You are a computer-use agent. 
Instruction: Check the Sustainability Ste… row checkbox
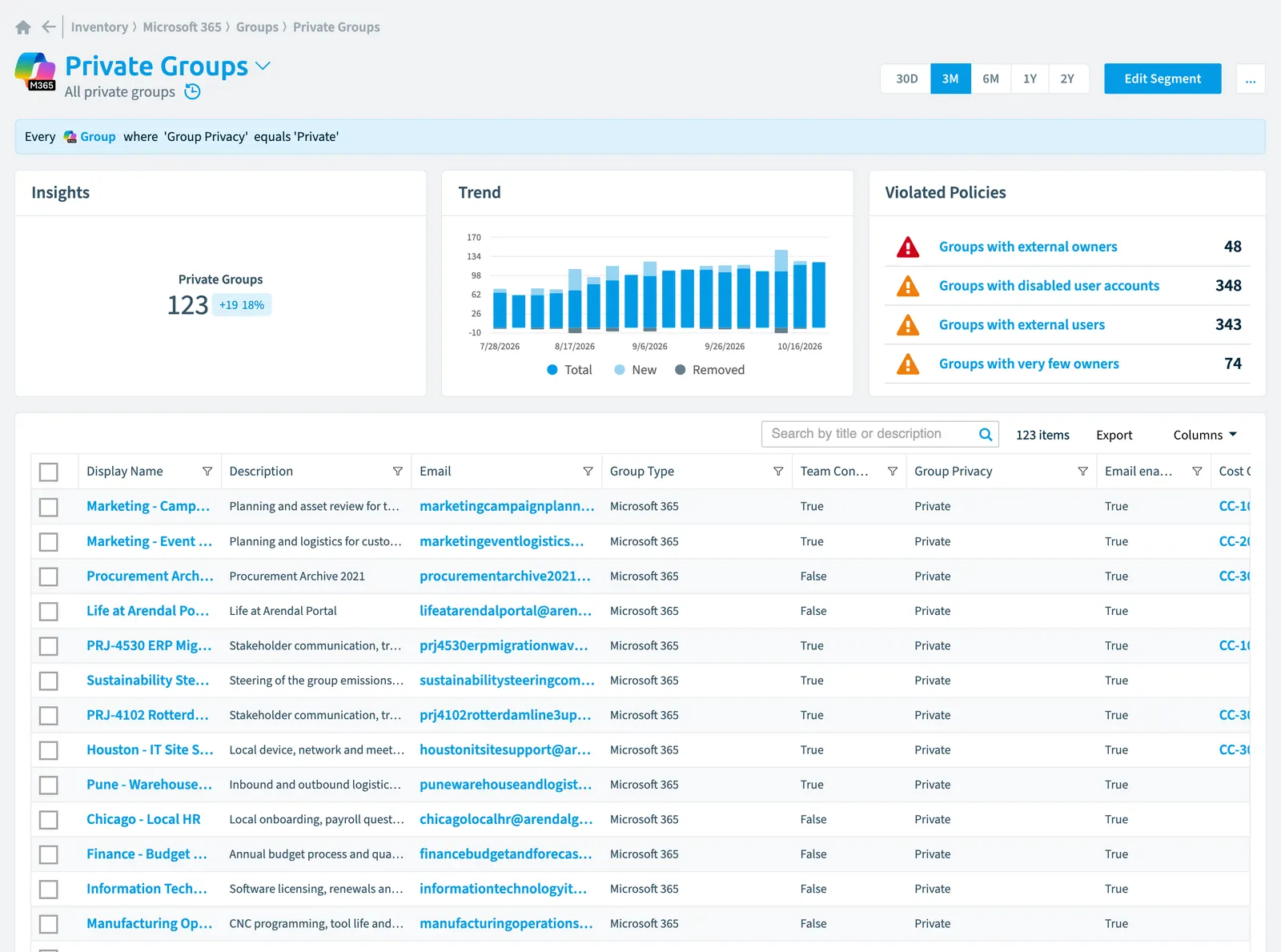(49, 681)
